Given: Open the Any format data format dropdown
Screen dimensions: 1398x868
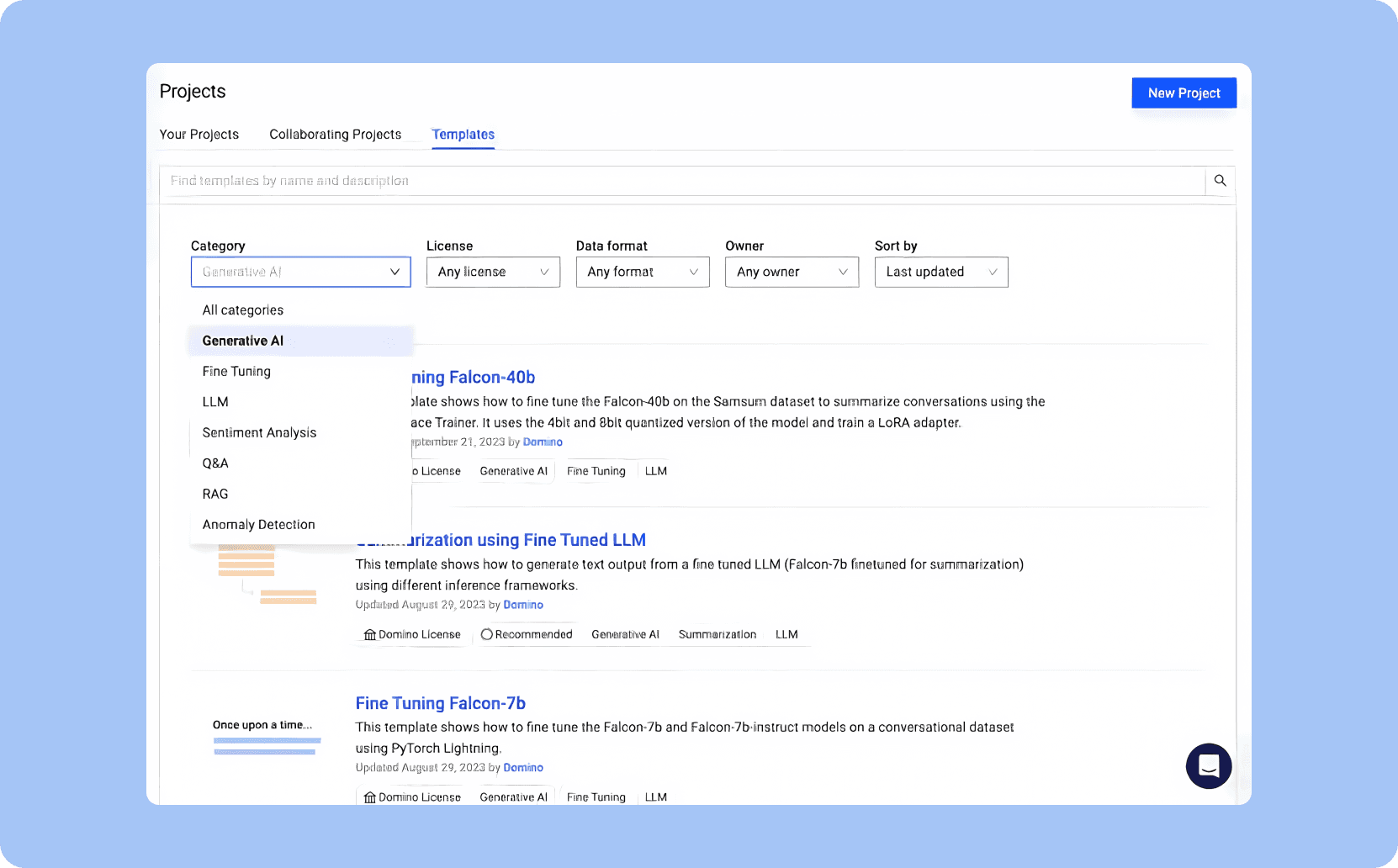Looking at the screenshot, I should (x=642, y=272).
